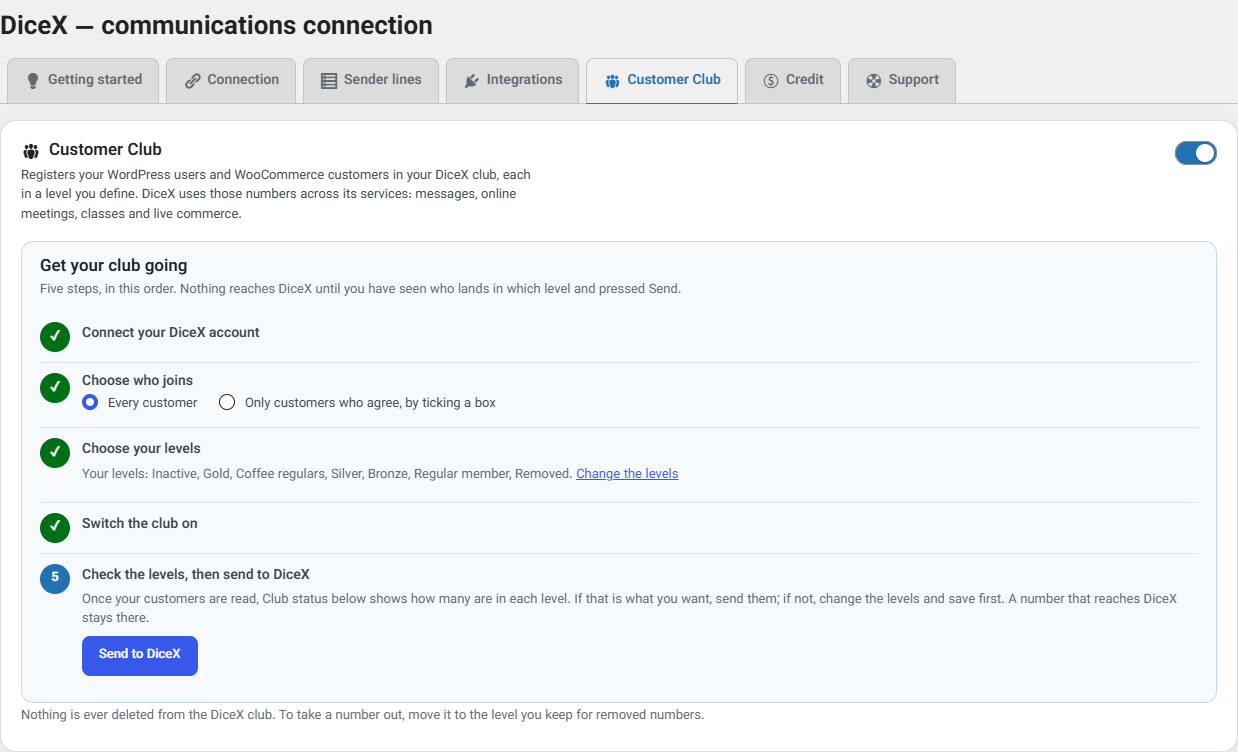The width and height of the screenshot is (1238, 752).
Task: Click the chain-link icon on Connection tab
Action: tap(193, 81)
